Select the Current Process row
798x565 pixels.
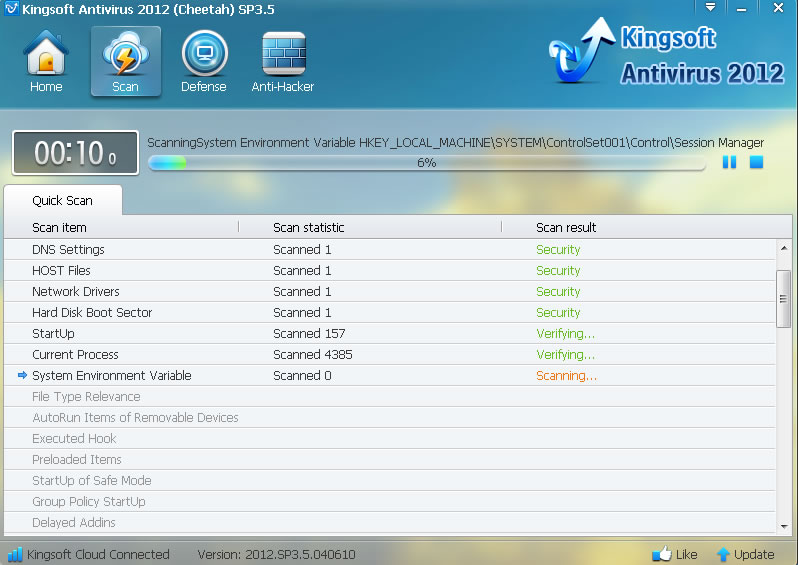(x=389, y=354)
